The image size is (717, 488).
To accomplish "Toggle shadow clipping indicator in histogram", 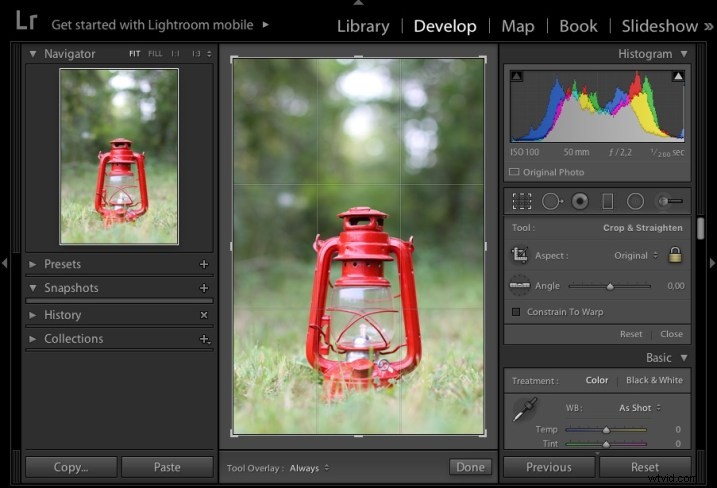I will pyautogui.click(x=517, y=76).
